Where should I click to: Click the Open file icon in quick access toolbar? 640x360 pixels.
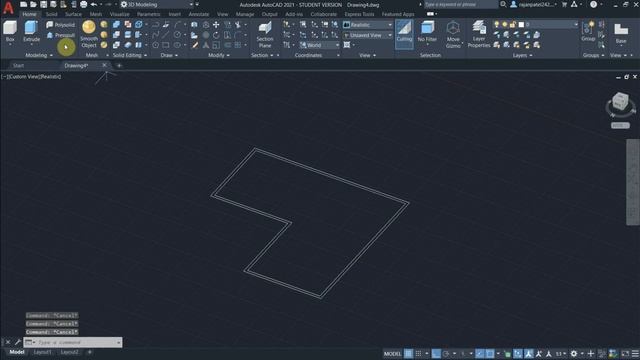click(x=33, y=4)
